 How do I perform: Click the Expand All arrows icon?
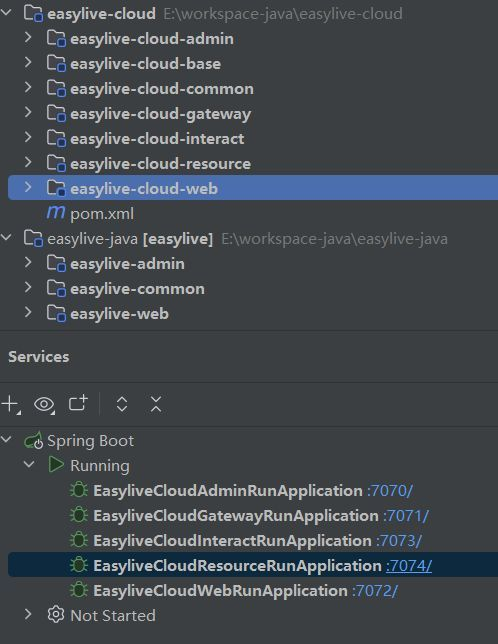pyautogui.click(x=122, y=404)
